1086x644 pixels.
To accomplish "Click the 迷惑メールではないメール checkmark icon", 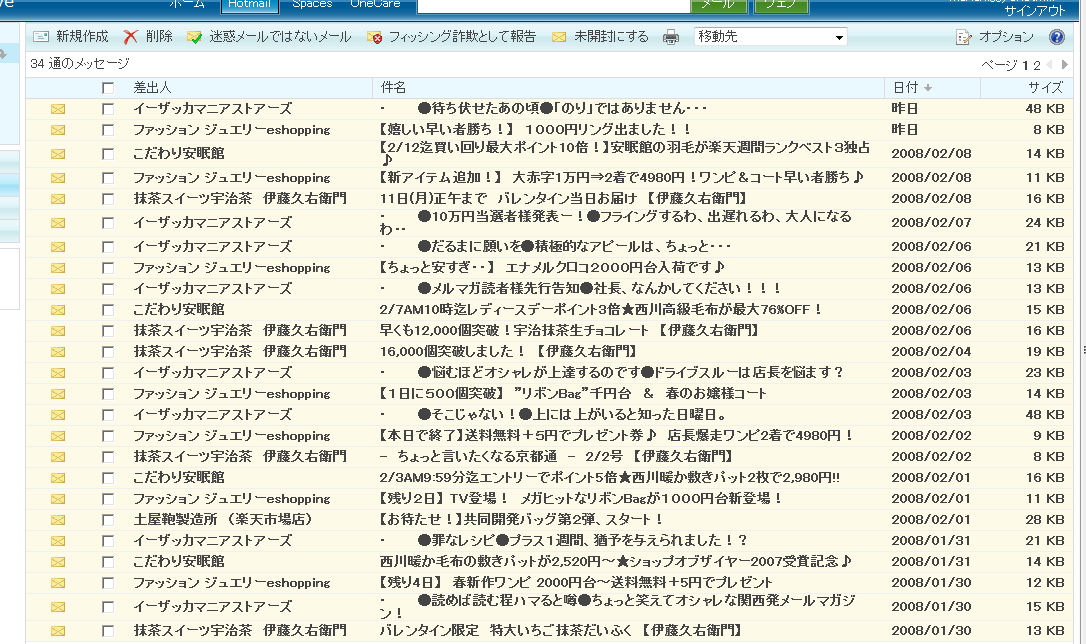I will click(195, 37).
